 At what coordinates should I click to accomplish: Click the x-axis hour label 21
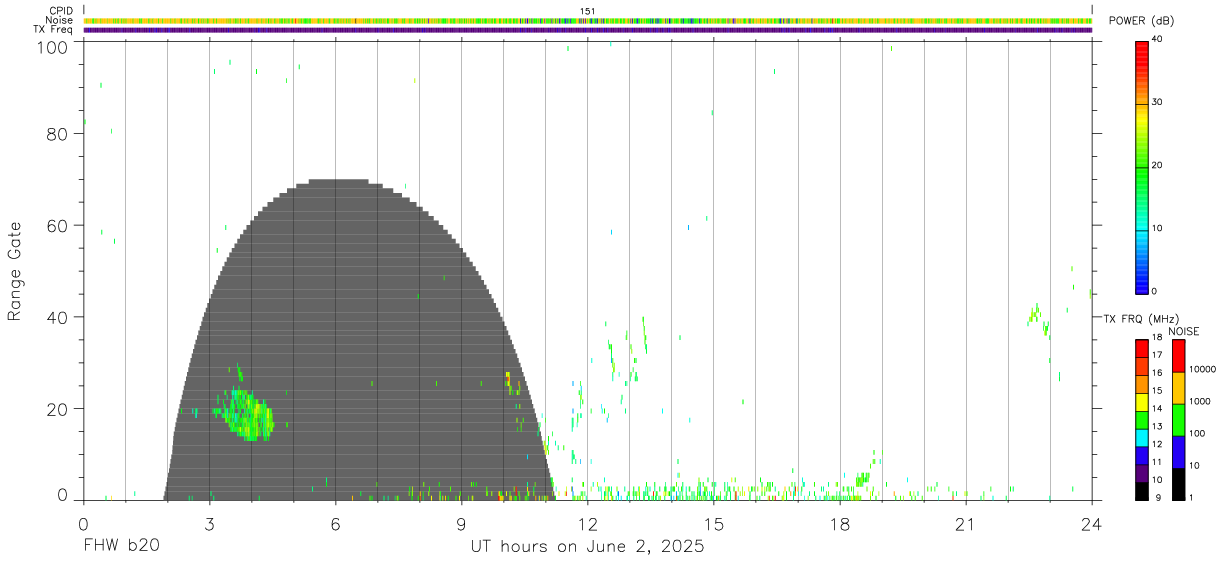click(x=966, y=523)
